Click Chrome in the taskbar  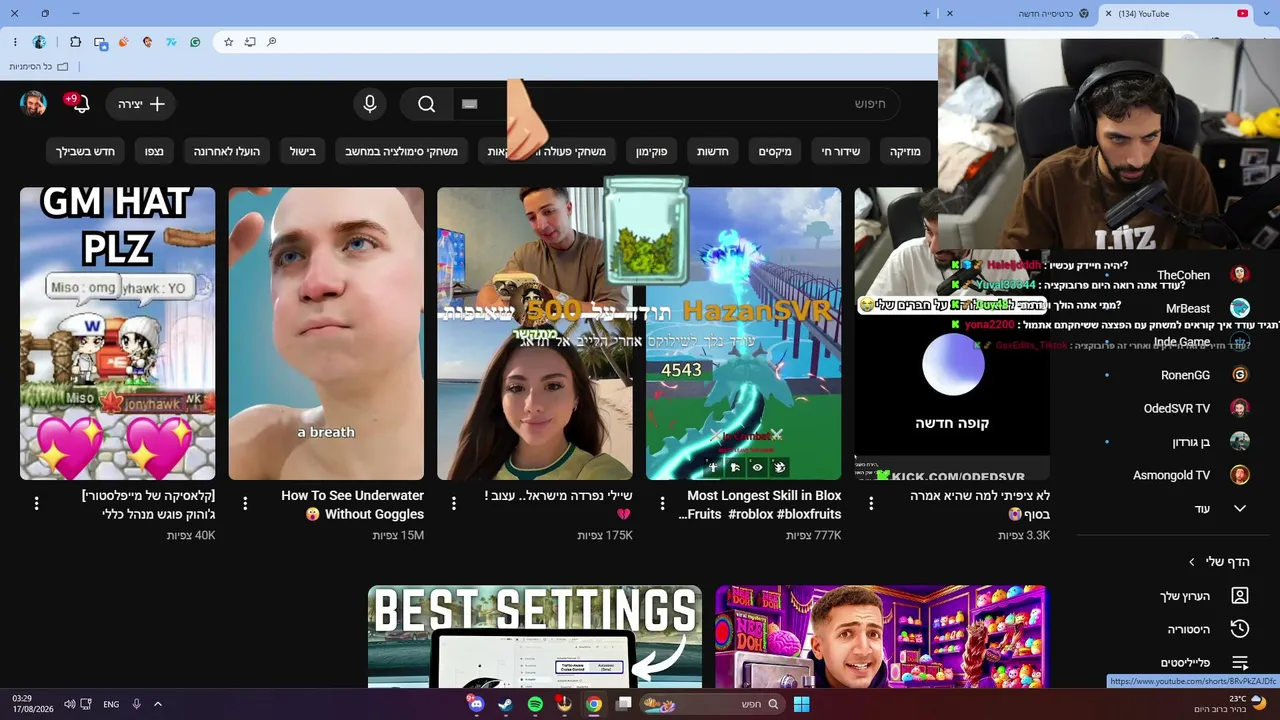(594, 704)
